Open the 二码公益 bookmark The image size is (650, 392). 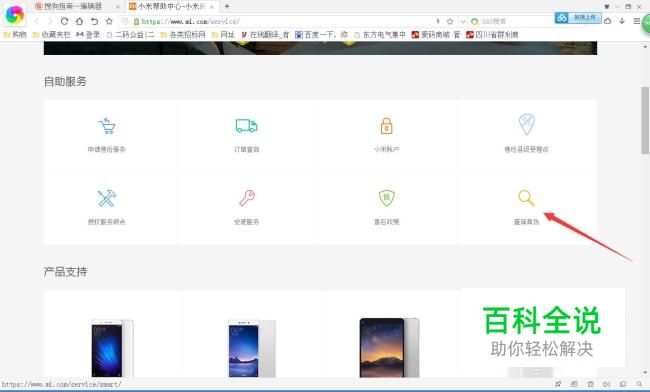pyautogui.click(x=131, y=34)
